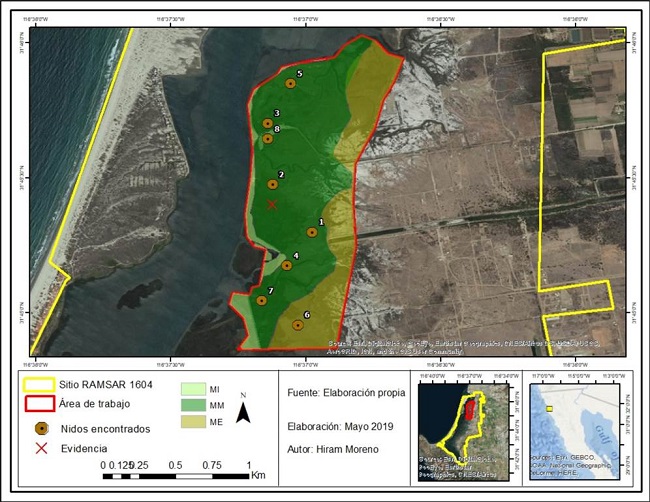Click the 'Nidos encontrados' legend label
650x502 pixels.
point(105,429)
